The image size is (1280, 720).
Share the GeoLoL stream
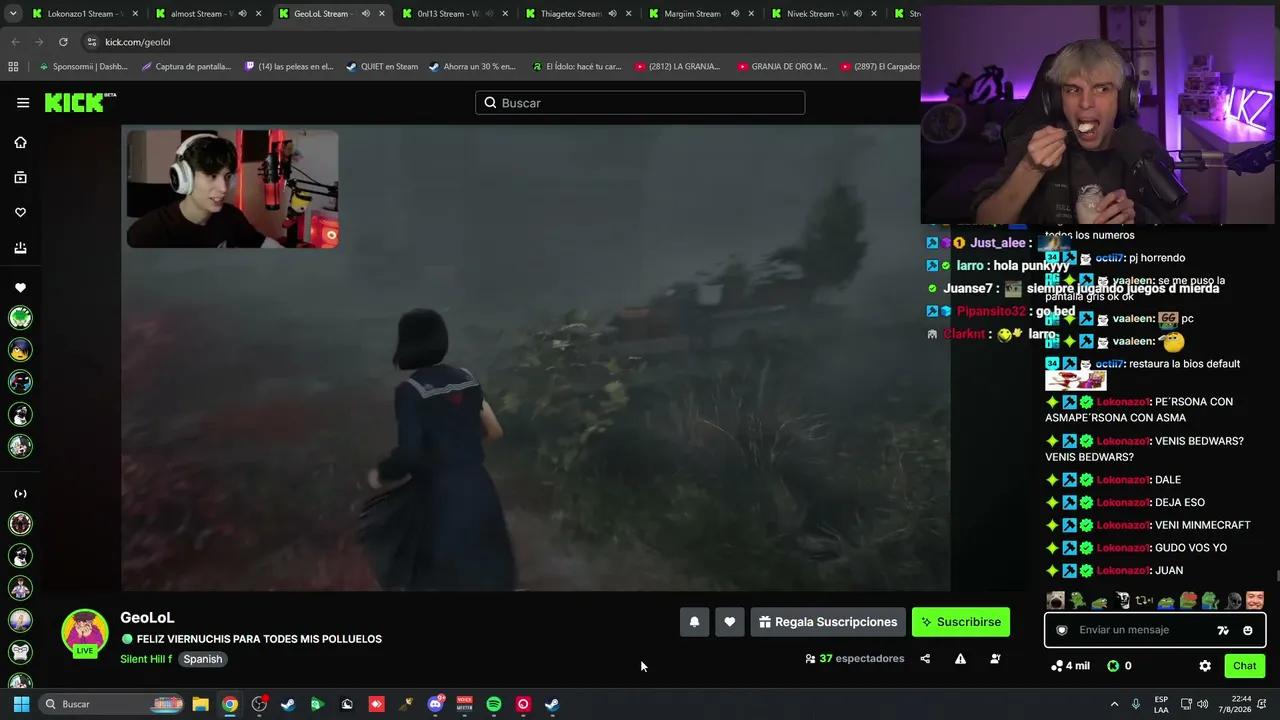point(925,659)
